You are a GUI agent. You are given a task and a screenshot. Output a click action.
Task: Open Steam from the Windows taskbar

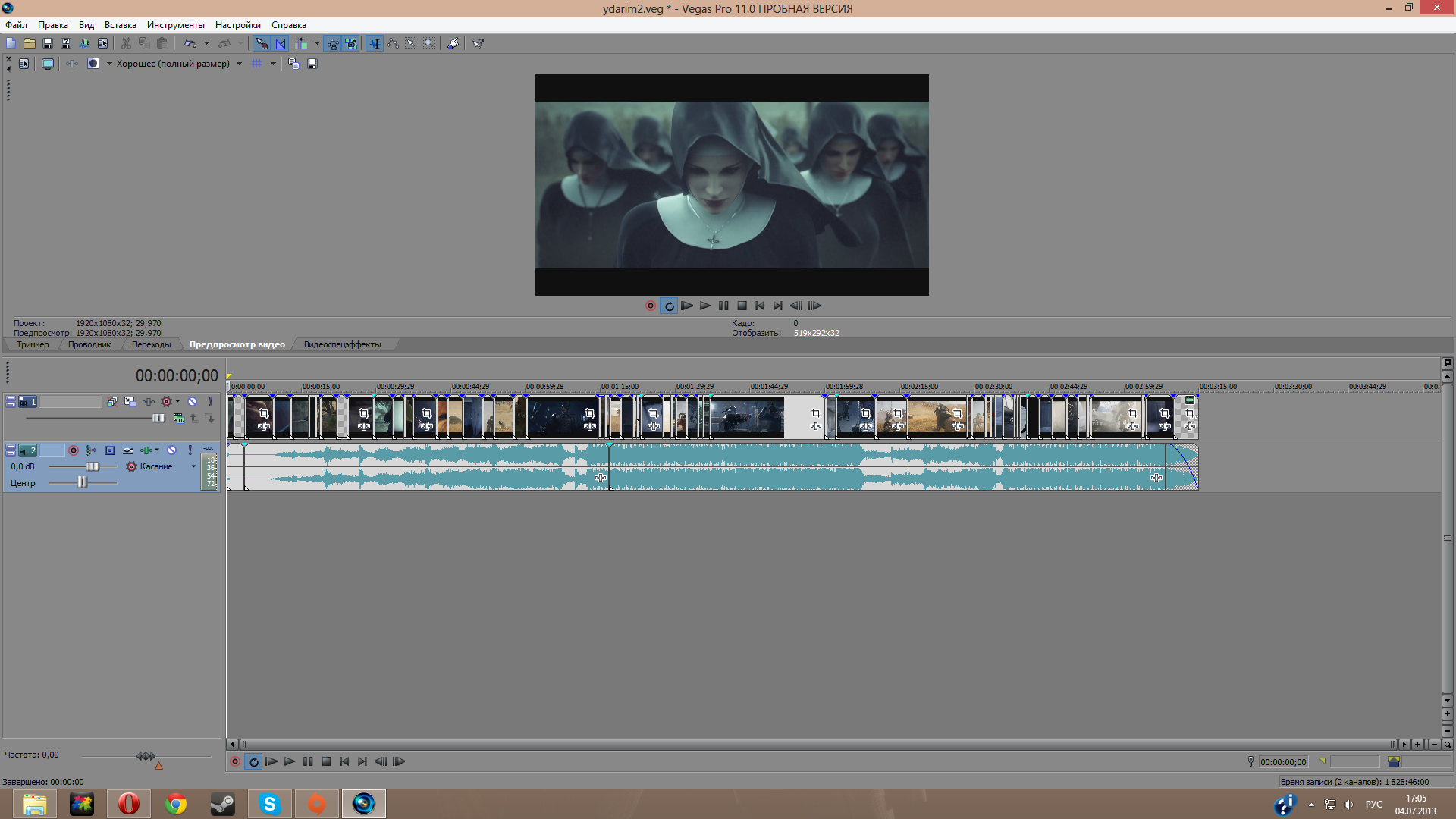[222, 804]
